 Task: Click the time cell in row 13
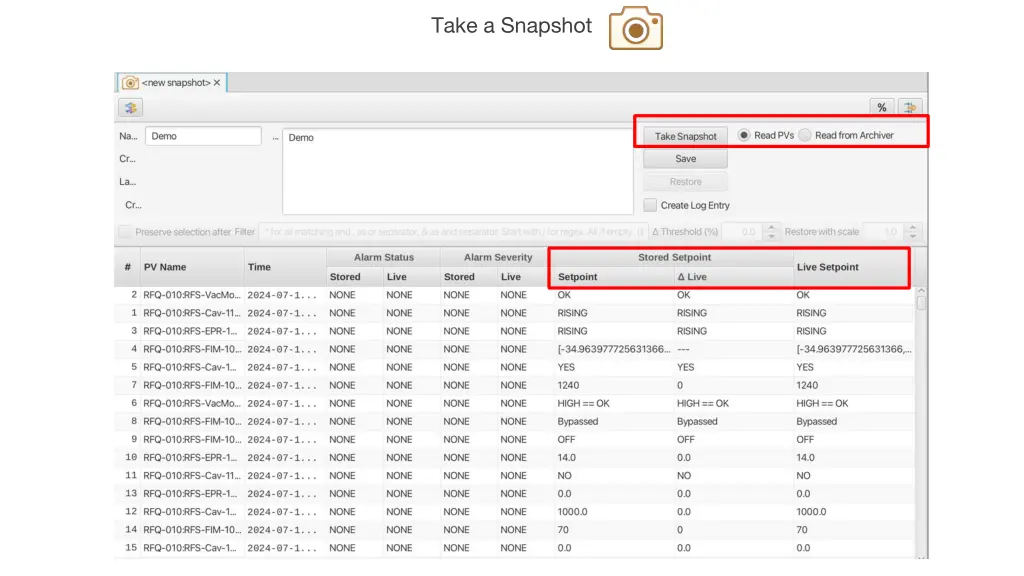(x=282, y=494)
